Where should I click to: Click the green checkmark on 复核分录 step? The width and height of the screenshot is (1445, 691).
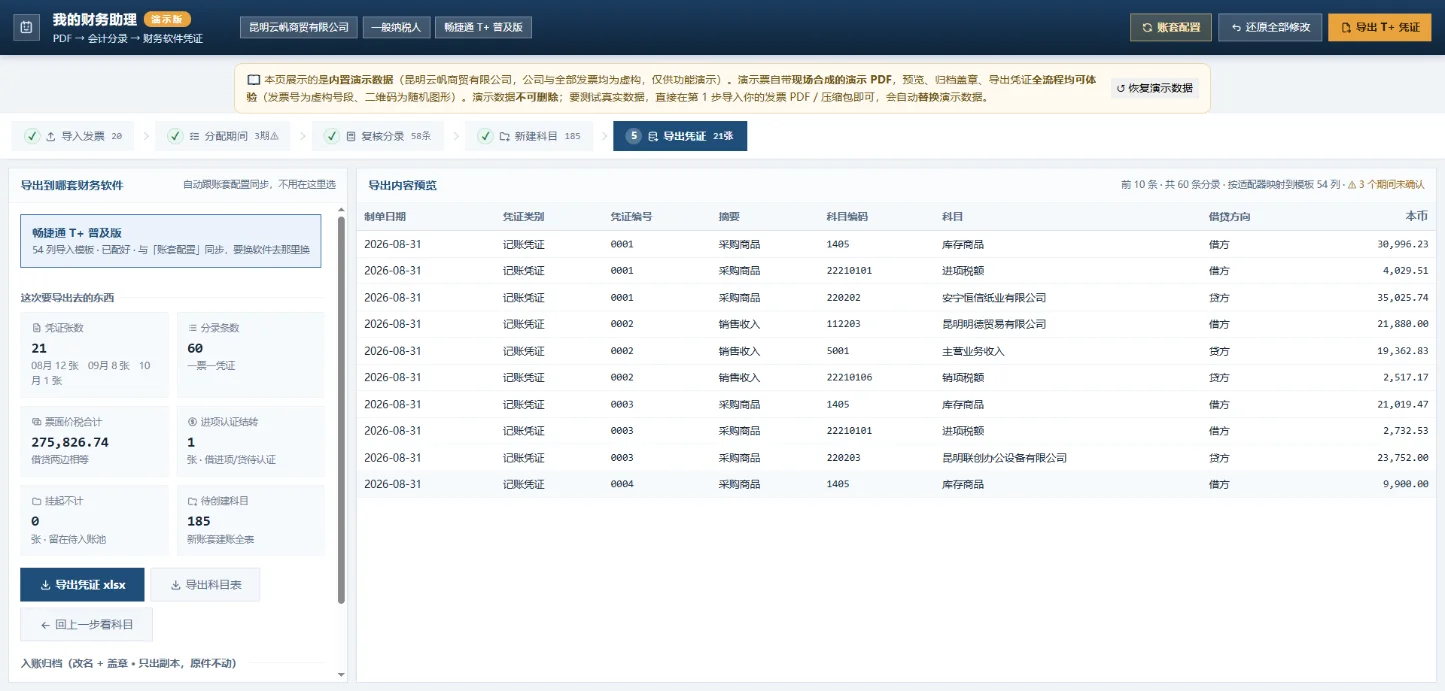(x=333, y=136)
